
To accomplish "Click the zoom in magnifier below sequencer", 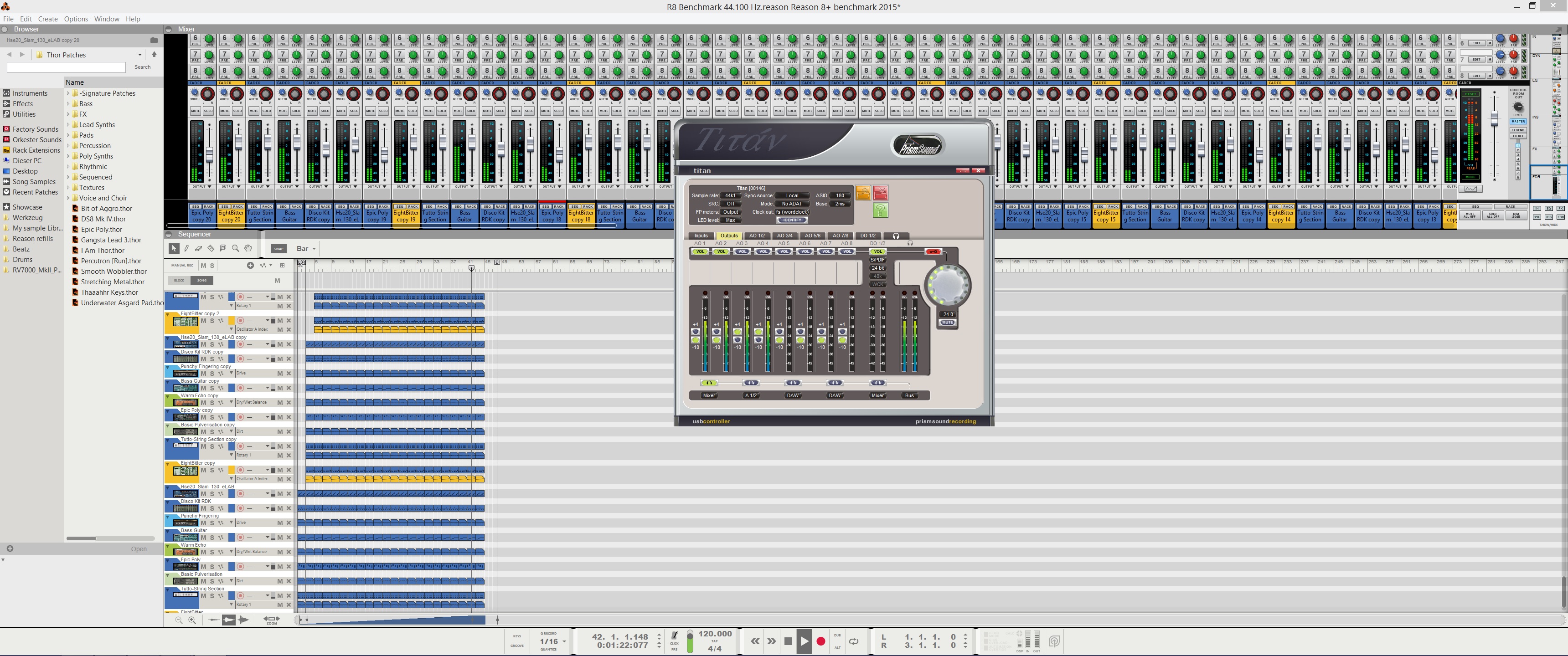I will pyautogui.click(x=192, y=620).
